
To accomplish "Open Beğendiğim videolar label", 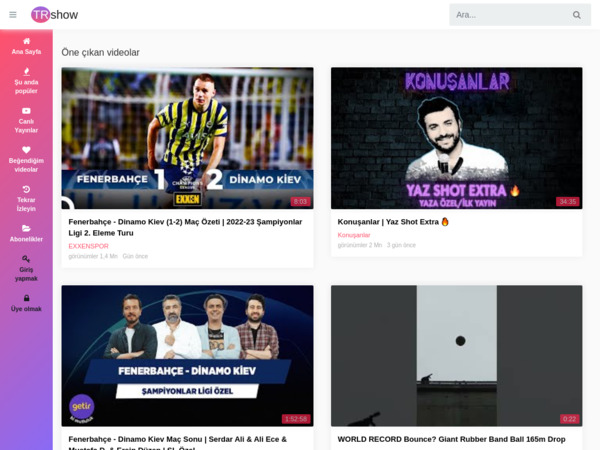I will (26, 165).
